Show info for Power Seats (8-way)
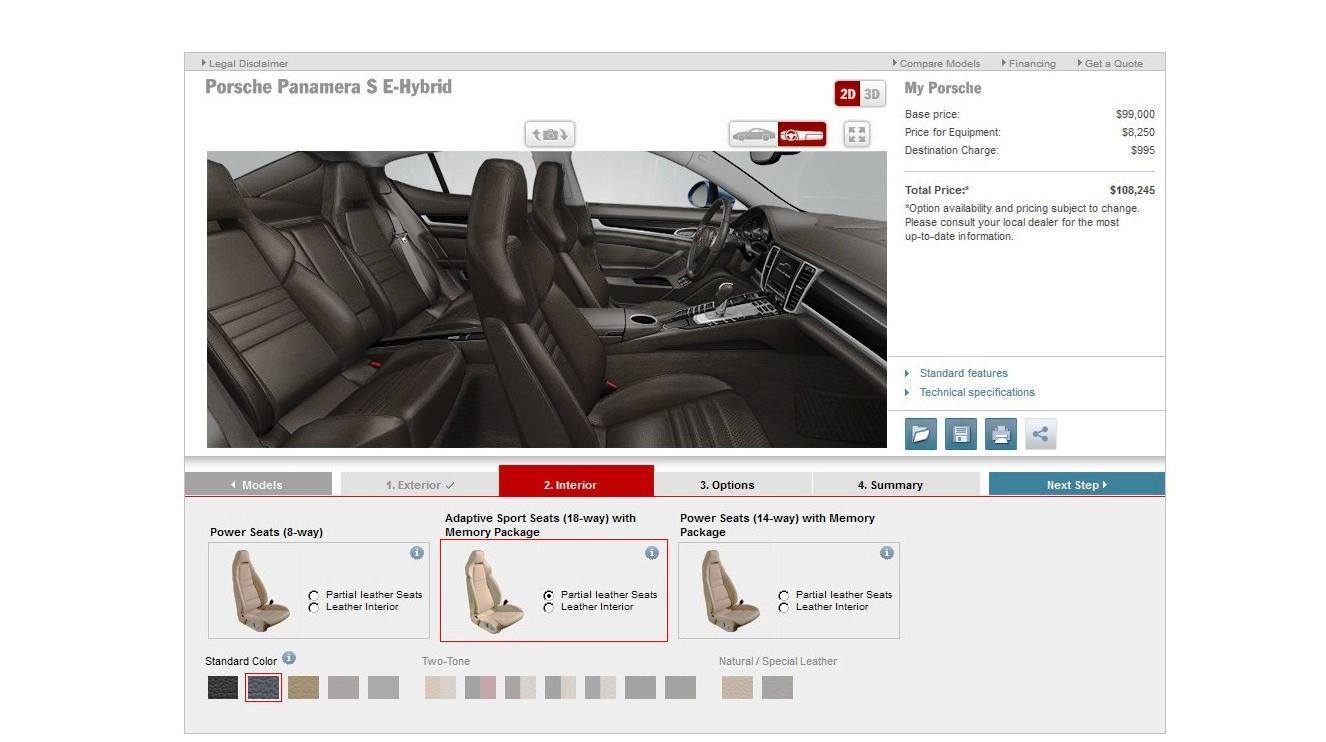 click(x=417, y=553)
